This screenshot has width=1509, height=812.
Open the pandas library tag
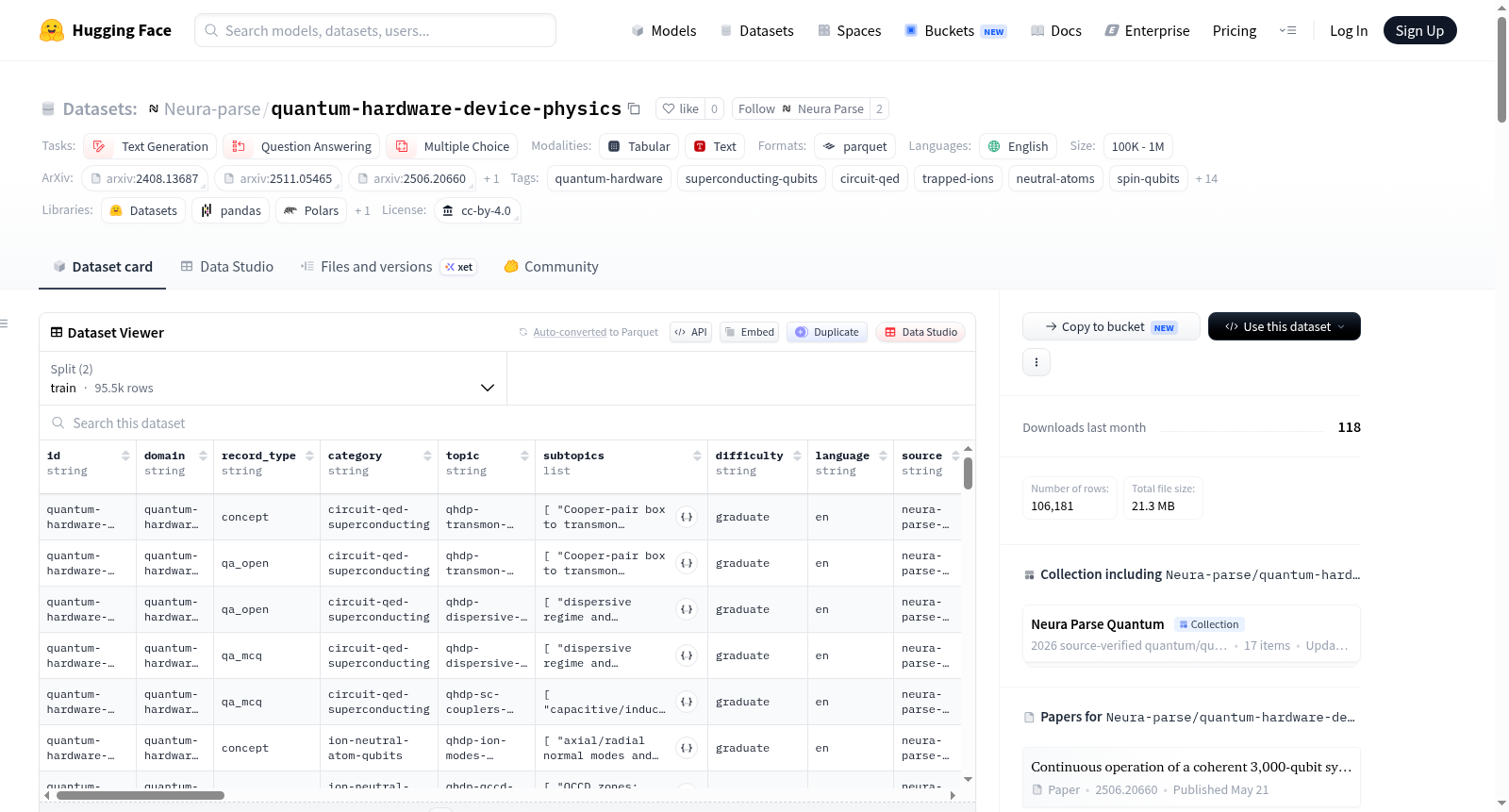231,211
